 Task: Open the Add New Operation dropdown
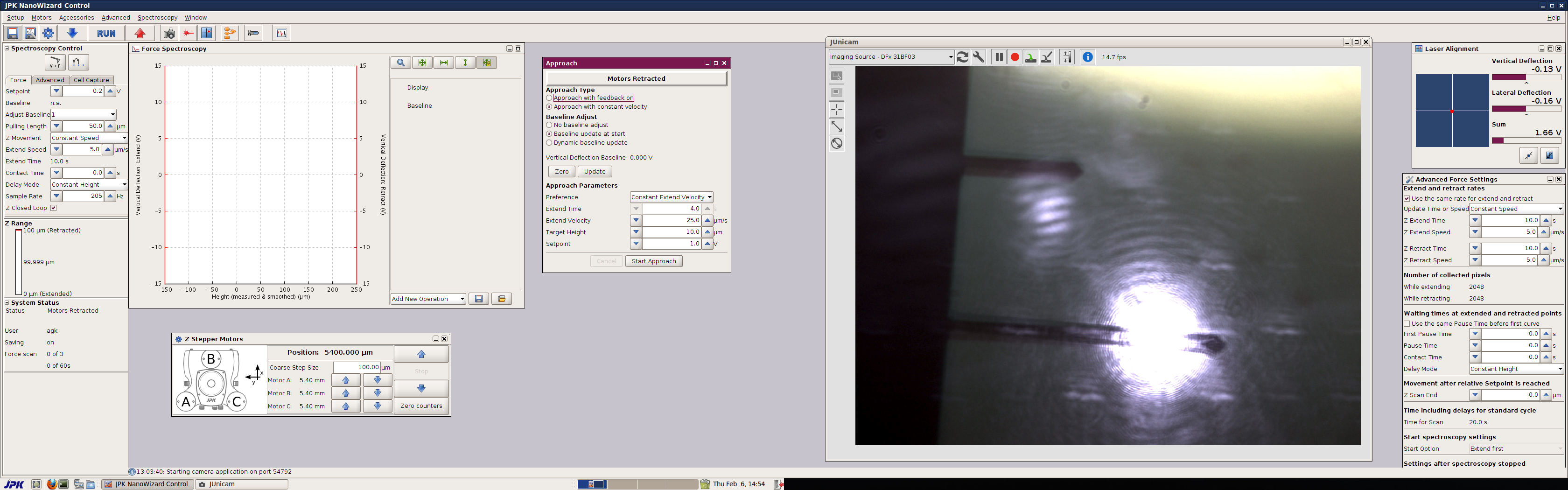click(428, 299)
